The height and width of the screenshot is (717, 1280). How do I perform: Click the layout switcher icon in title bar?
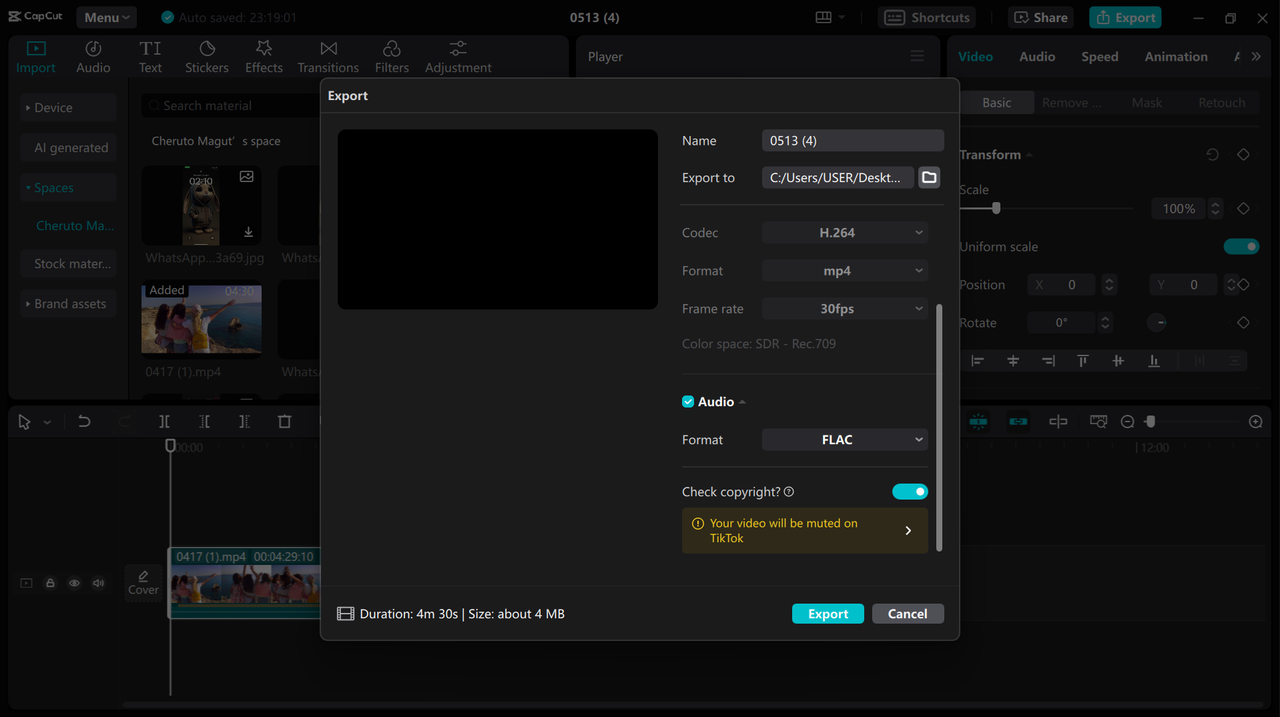coord(824,17)
